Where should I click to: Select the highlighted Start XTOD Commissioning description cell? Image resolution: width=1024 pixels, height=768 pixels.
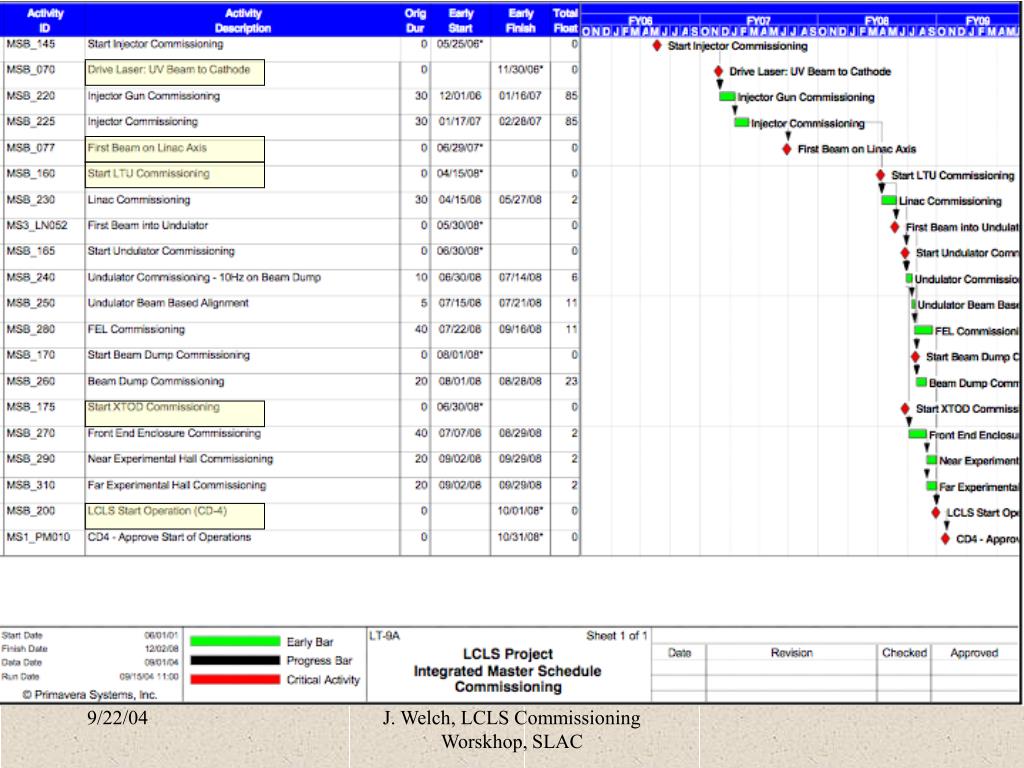tap(174, 413)
